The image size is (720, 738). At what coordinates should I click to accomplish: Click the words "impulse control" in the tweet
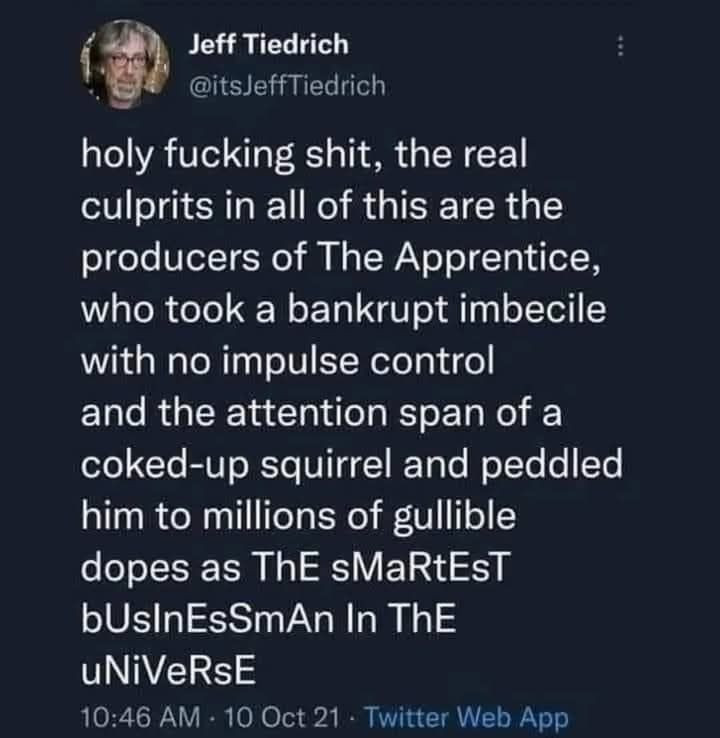point(358,363)
